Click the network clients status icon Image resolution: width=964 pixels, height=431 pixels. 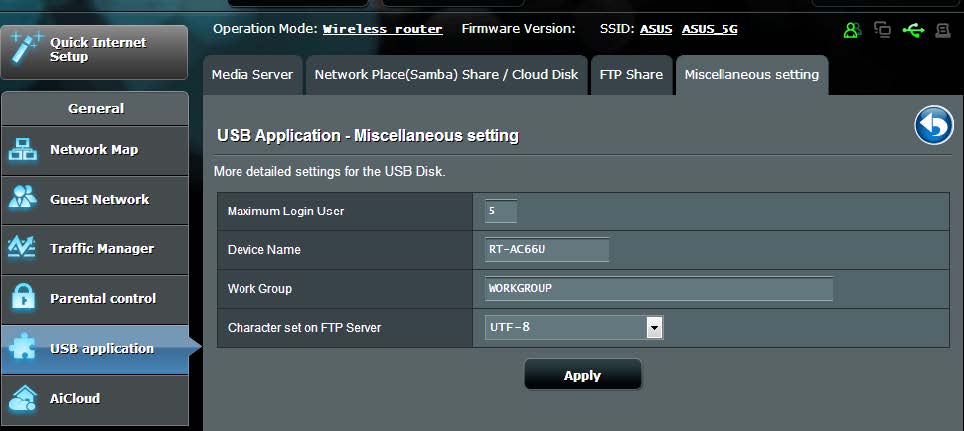(x=882, y=30)
